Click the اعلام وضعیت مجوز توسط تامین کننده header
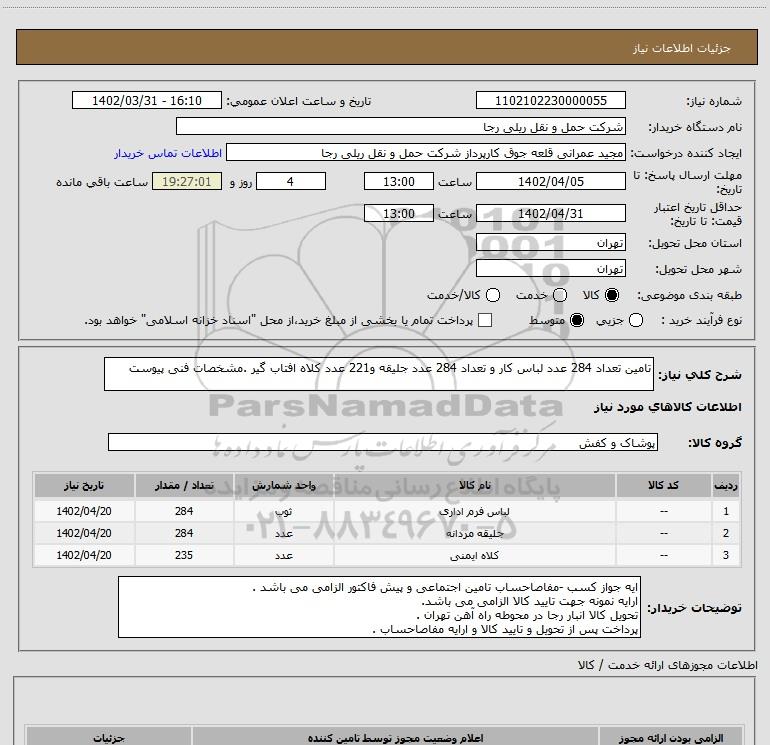The width and height of the screenshot is (770, 745). click(395, 737)
